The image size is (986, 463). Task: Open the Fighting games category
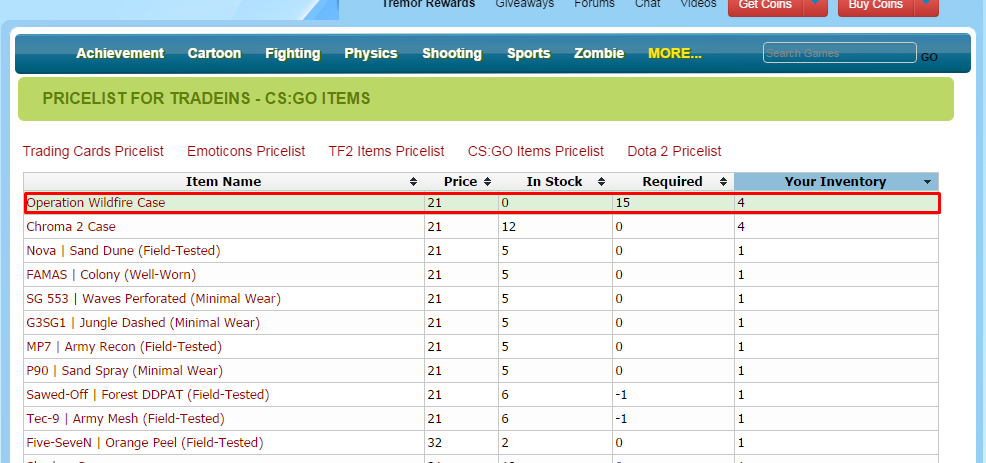pos(292,53)
